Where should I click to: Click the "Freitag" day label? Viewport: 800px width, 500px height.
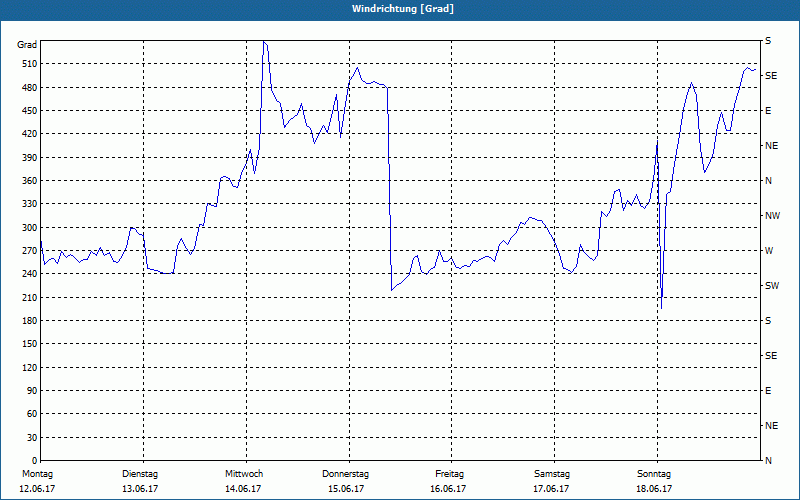click(449, 474)
